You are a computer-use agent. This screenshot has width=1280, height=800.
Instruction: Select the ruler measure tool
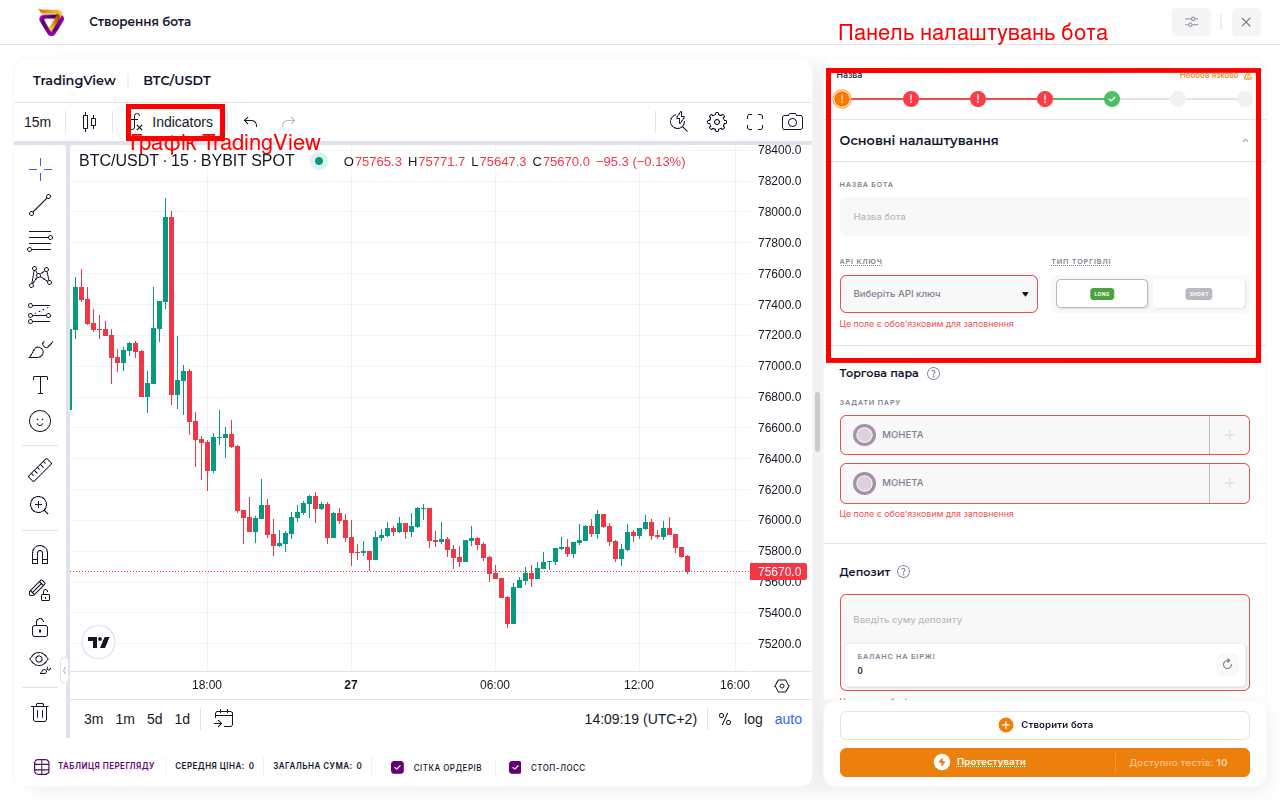[x=40, y=469]
